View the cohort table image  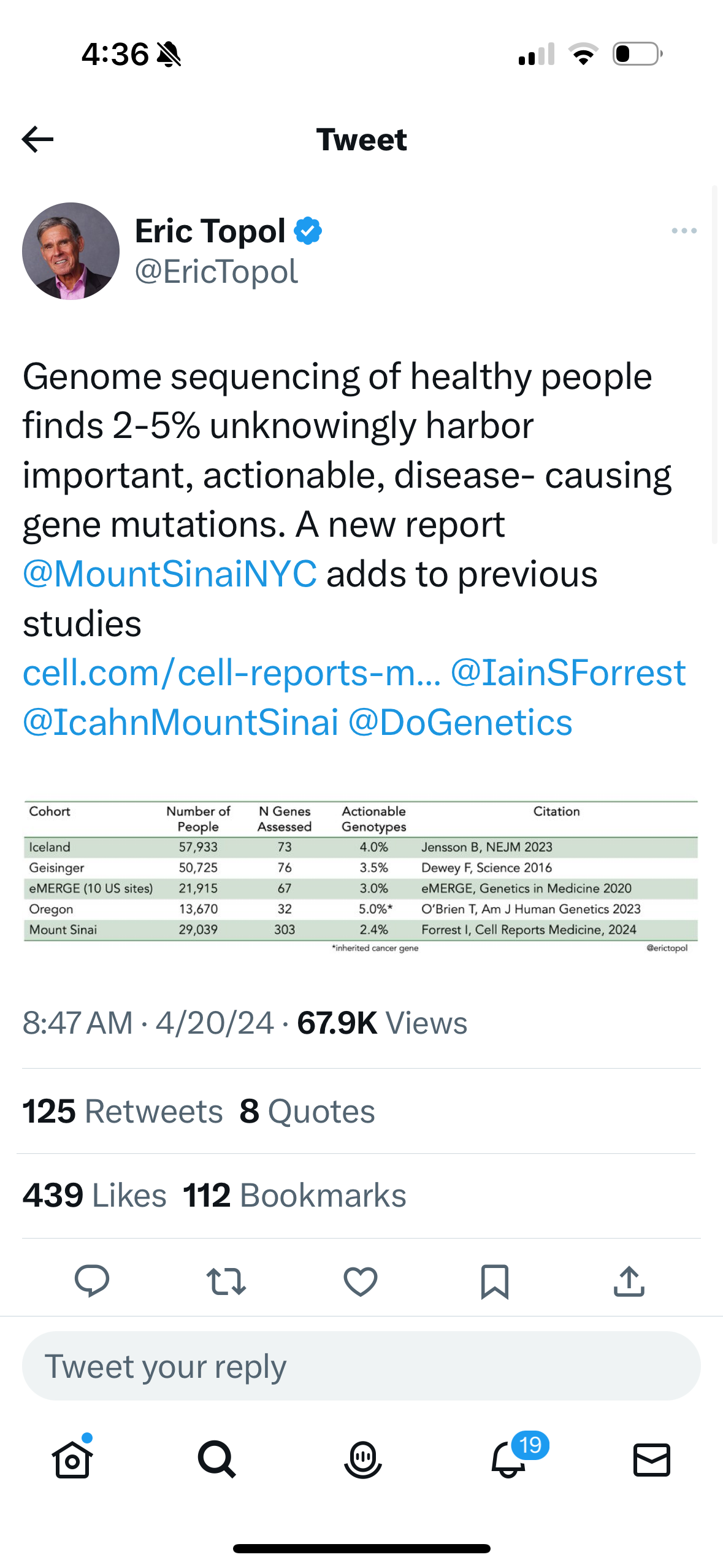coord(361,877)
